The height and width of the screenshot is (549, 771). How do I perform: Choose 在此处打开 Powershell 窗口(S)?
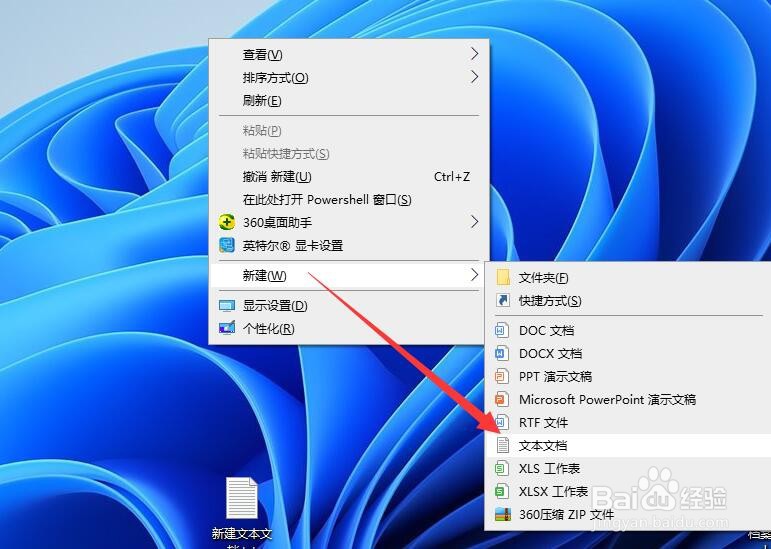point(349,200)
